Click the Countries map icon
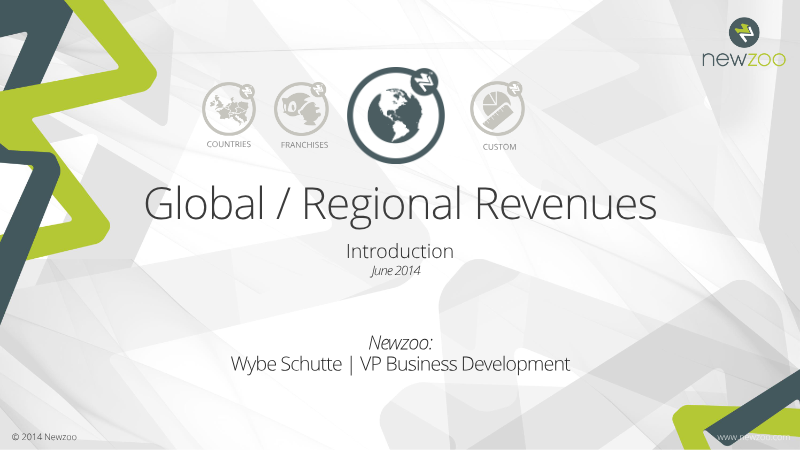The width and height of the screenshot is (800, 450). click(229, 109)
